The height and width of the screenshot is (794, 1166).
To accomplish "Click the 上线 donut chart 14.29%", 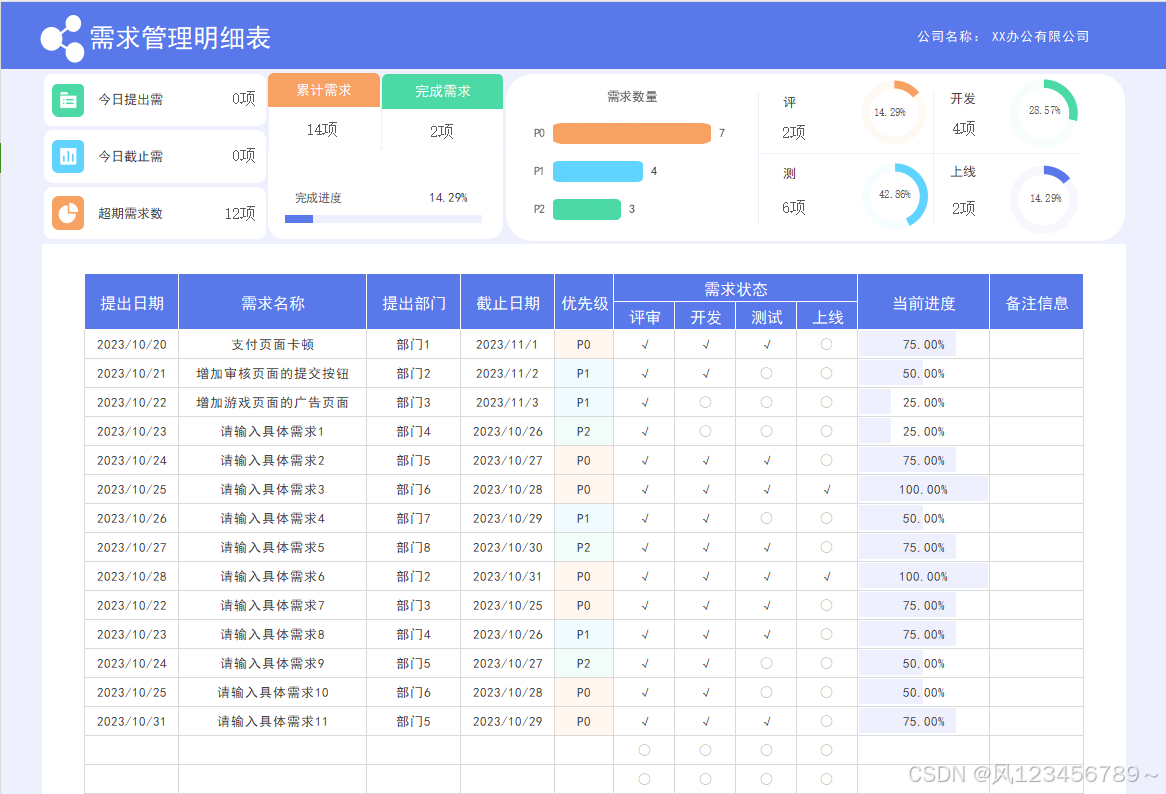I will pyautogui.click(x=1044, y=198).
